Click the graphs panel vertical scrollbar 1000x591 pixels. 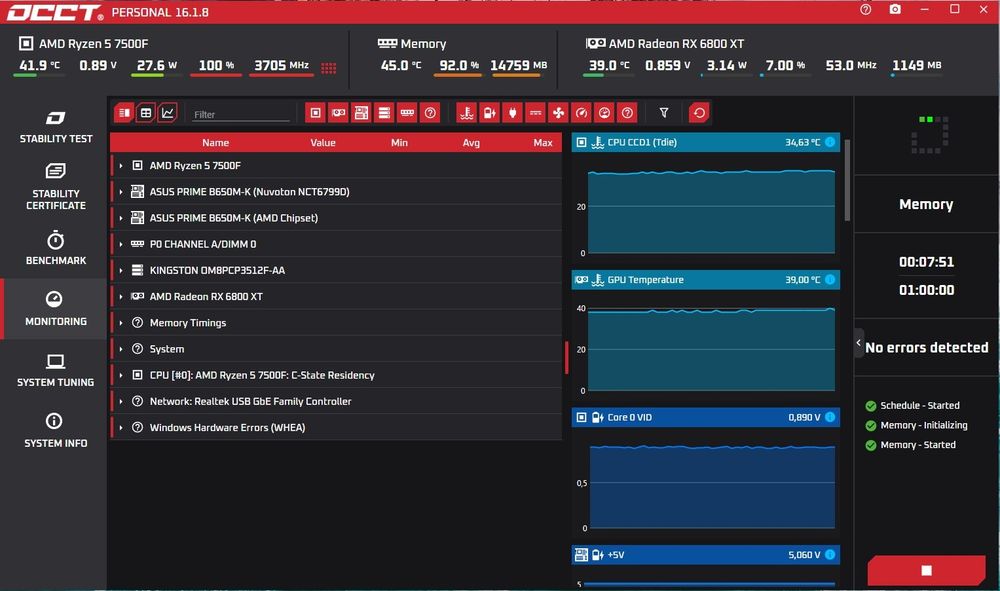click(x=847, y=180)
